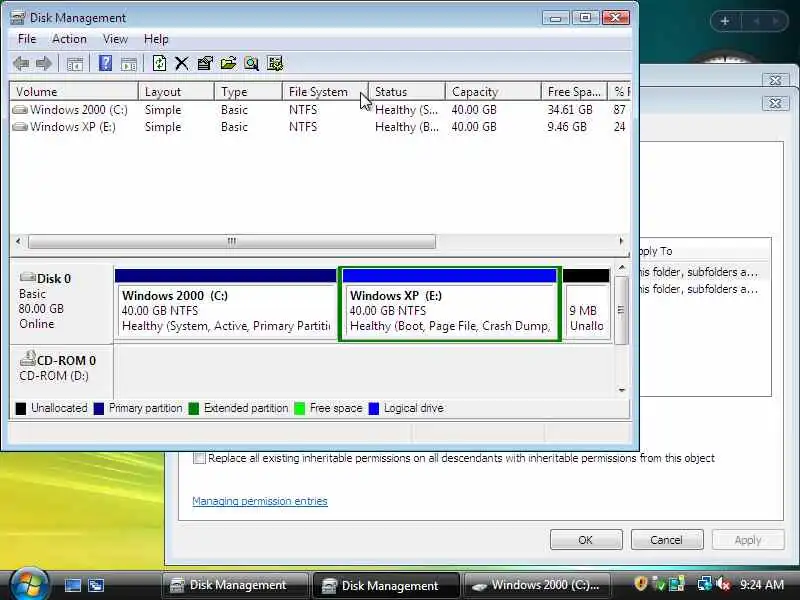The image size is (800, 600).
Task: Click the Disk 0 drive icon
Action: 28,277
